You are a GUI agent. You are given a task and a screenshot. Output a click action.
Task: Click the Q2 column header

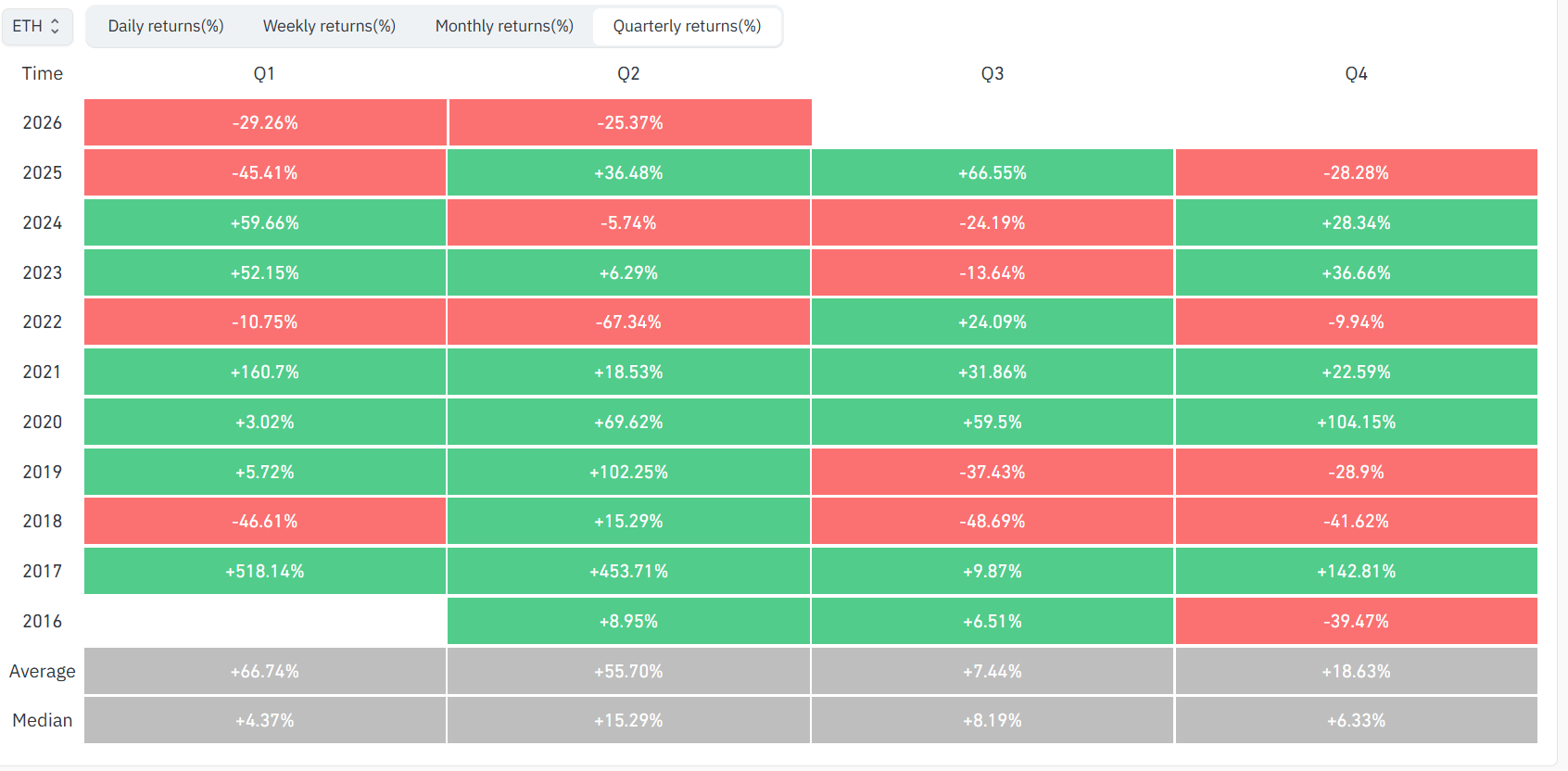(628, 73)
